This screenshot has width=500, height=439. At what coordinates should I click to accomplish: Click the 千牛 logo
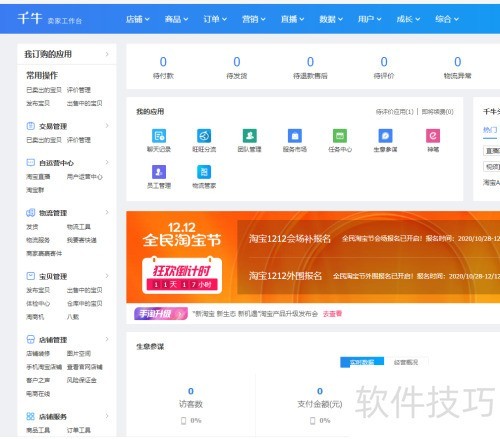click(x=29, y=18)
